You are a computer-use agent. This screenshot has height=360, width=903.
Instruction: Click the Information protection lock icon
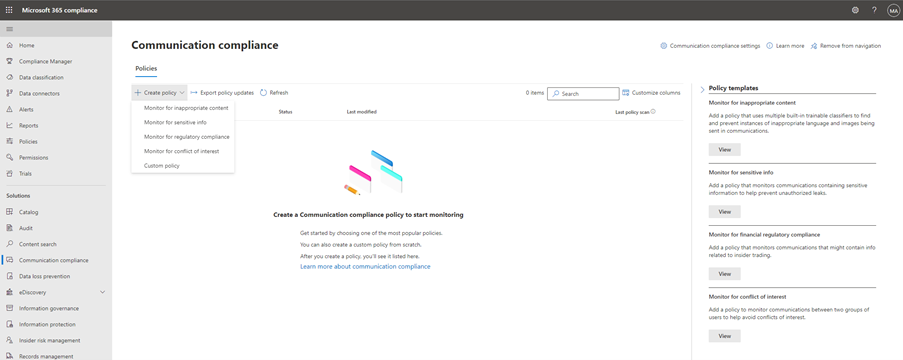9,324
